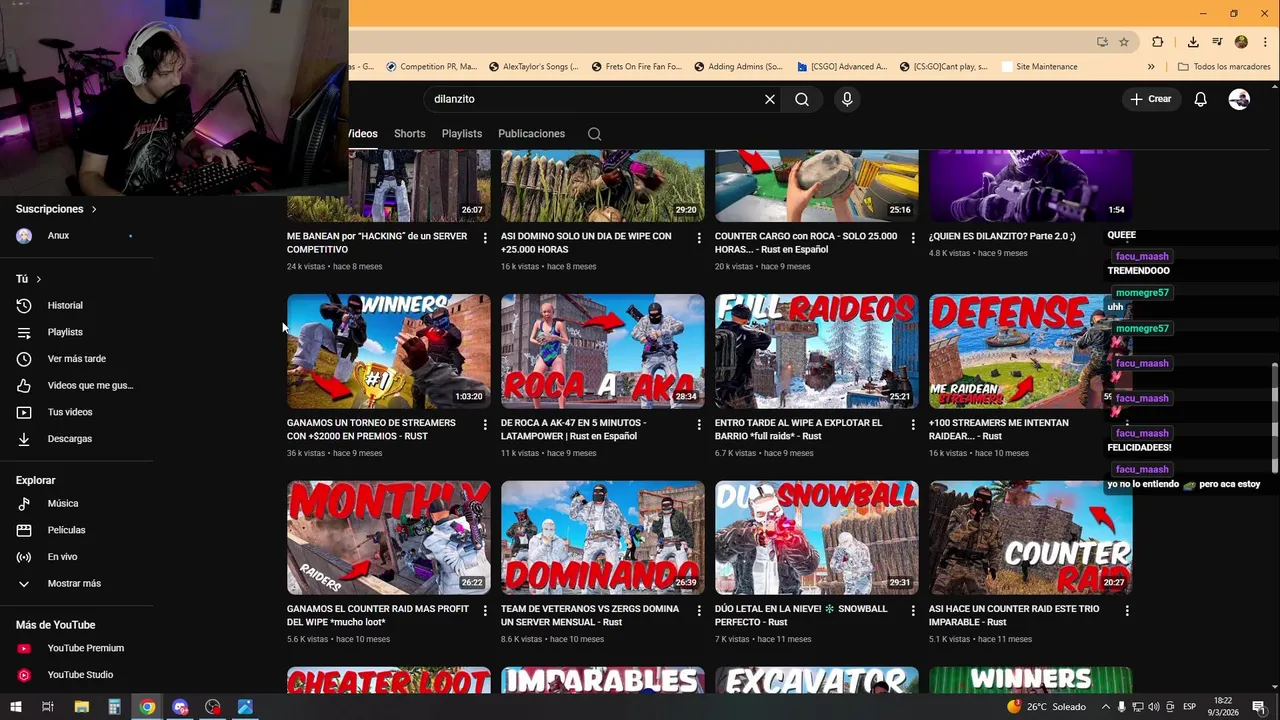Open the DÚO LETAL EN LA NIEVE title link
Screen dimensions: 1280x720
point(801,615)
